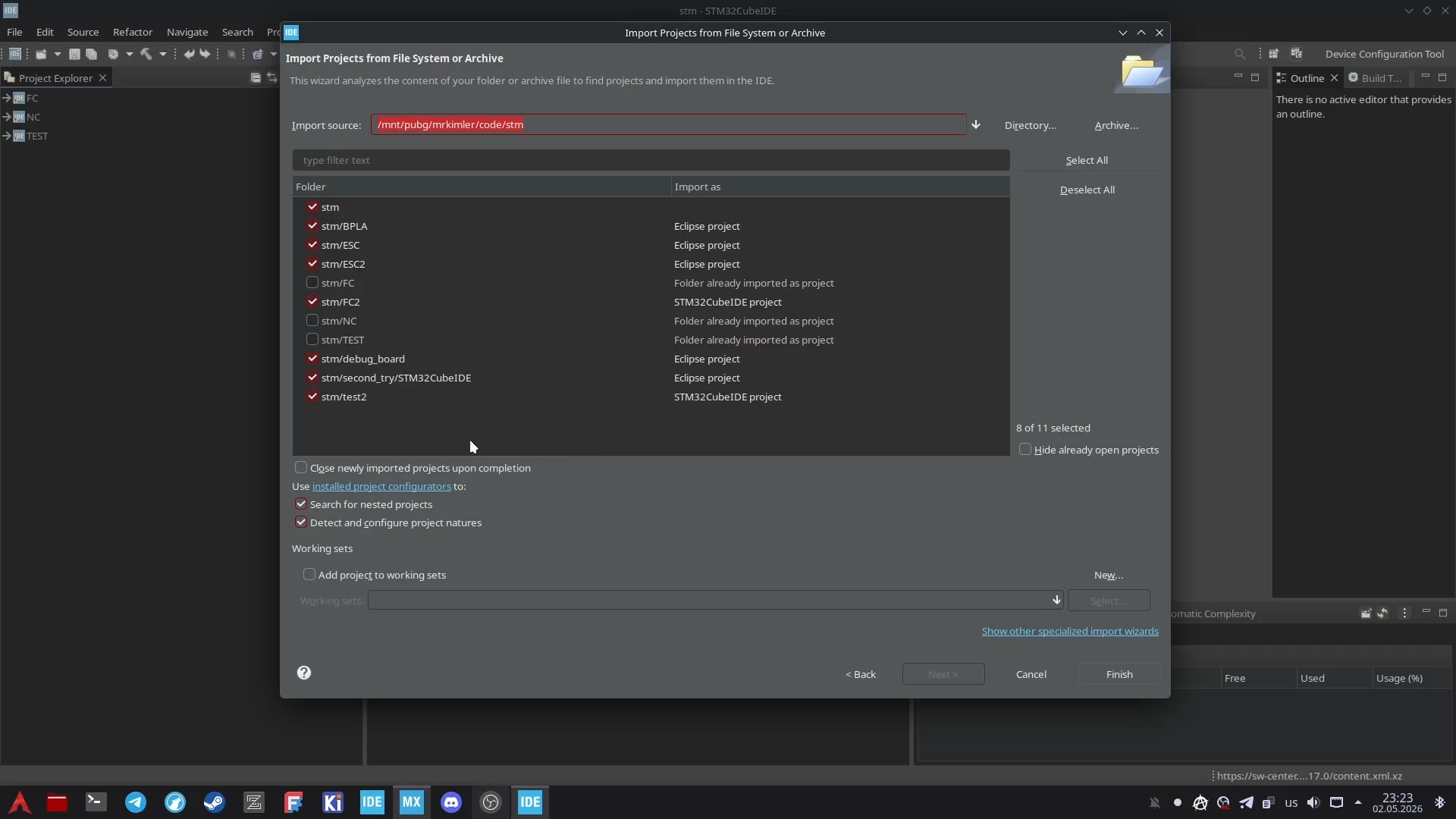Expand the NC project in Project Explorer
The image size is (1456, 819).
point(6,117)
